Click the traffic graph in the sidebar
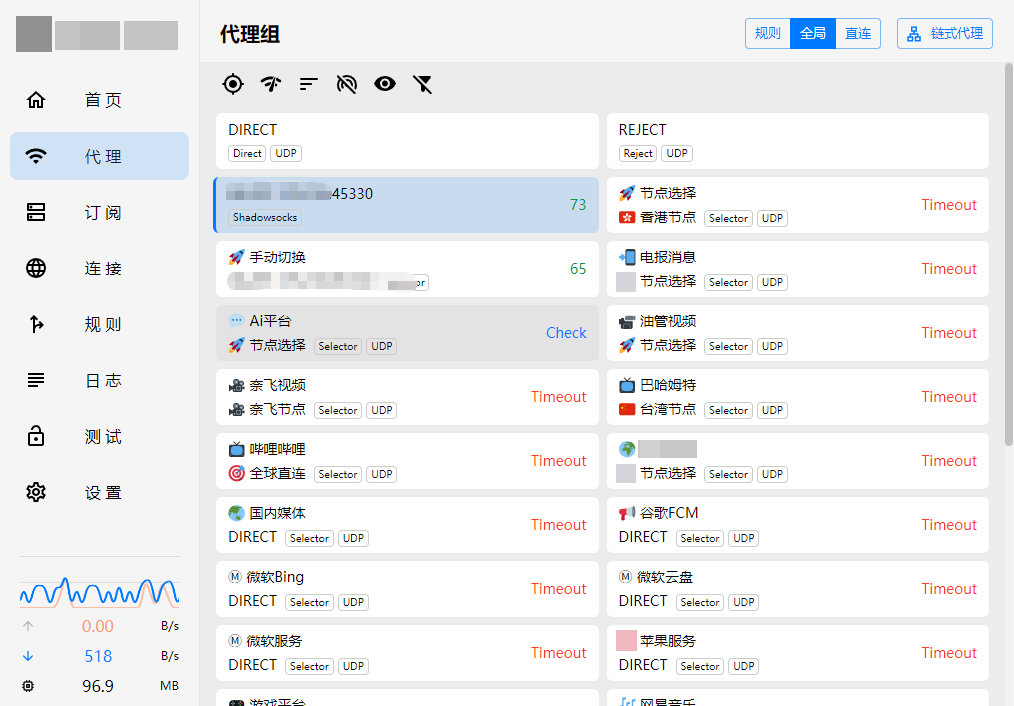The image size is (1014, 706). (100, 592)
